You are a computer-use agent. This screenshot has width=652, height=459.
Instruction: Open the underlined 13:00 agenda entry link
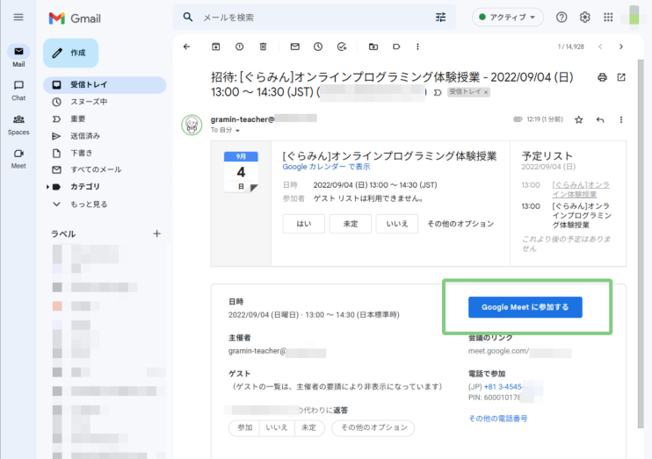click(x=580, y=190)
